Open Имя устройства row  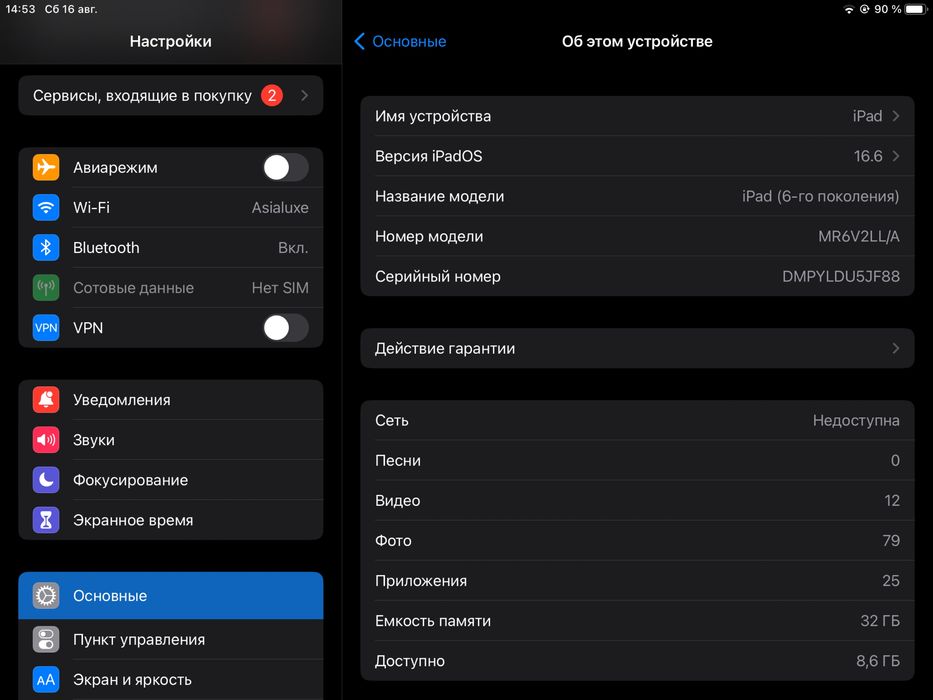(637, 115)
